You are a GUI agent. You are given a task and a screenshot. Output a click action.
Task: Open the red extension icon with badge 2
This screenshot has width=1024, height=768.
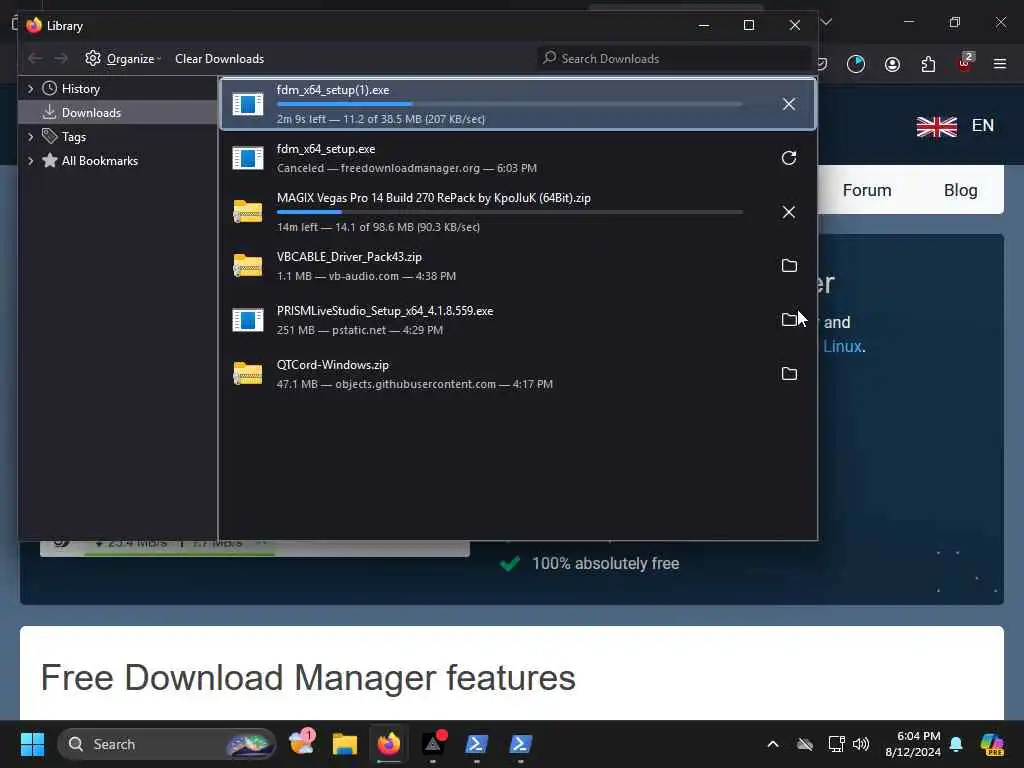[965, 62]
